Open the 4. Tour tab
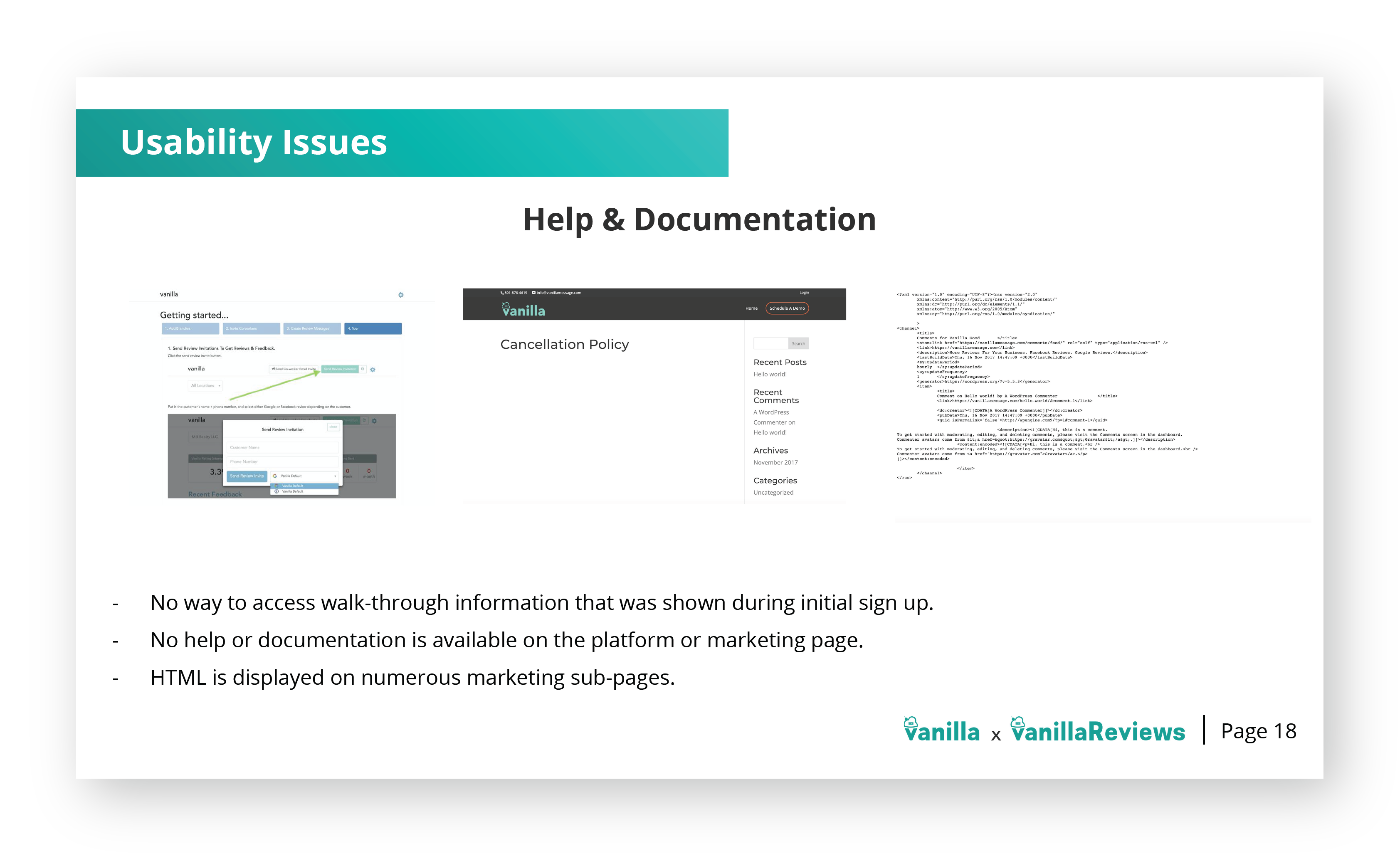The width and height of the screenshot is (1400, 856). [x=373, y=329]
